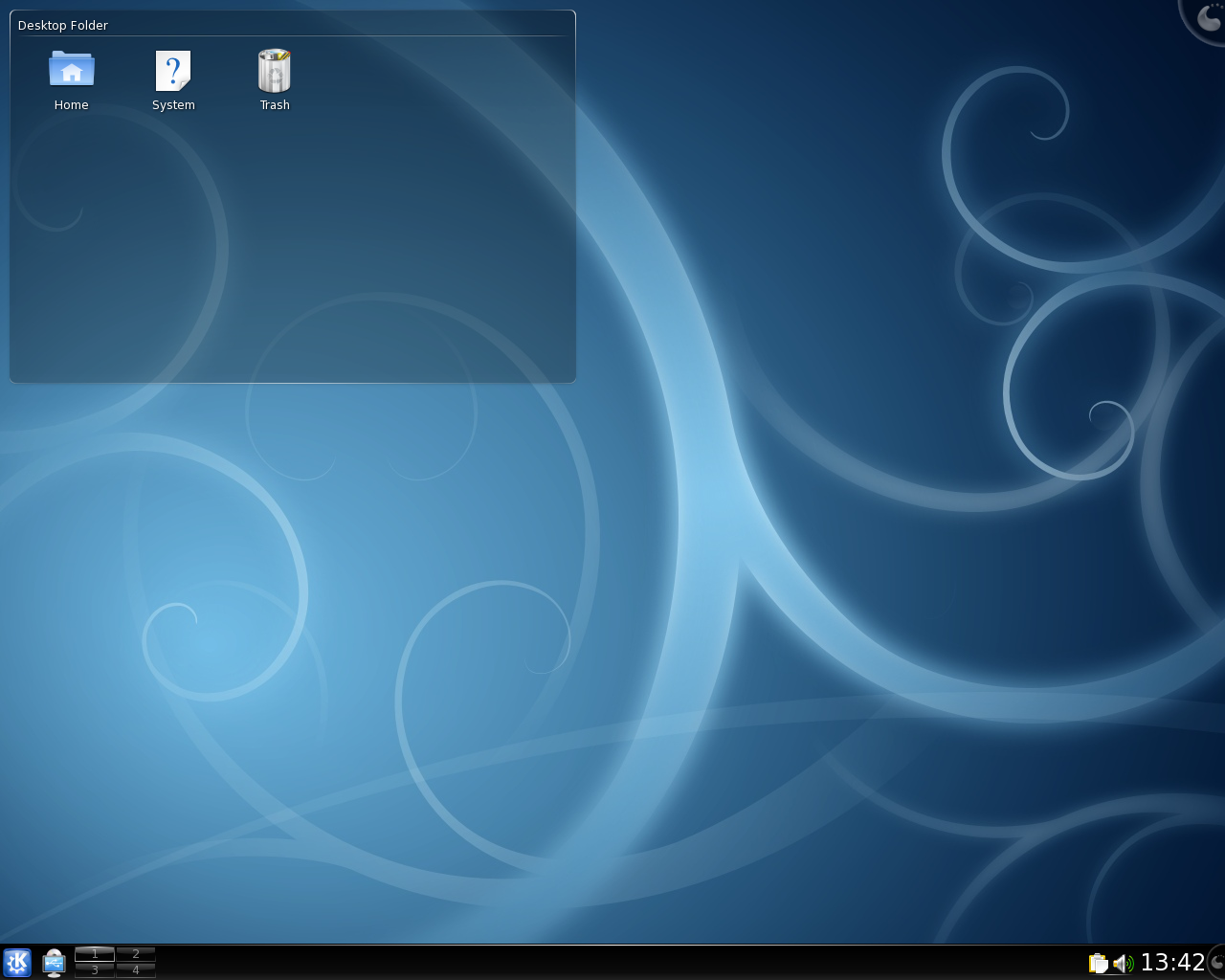
Task: Click the "Trash" text label
Action: tap(275, 105)
